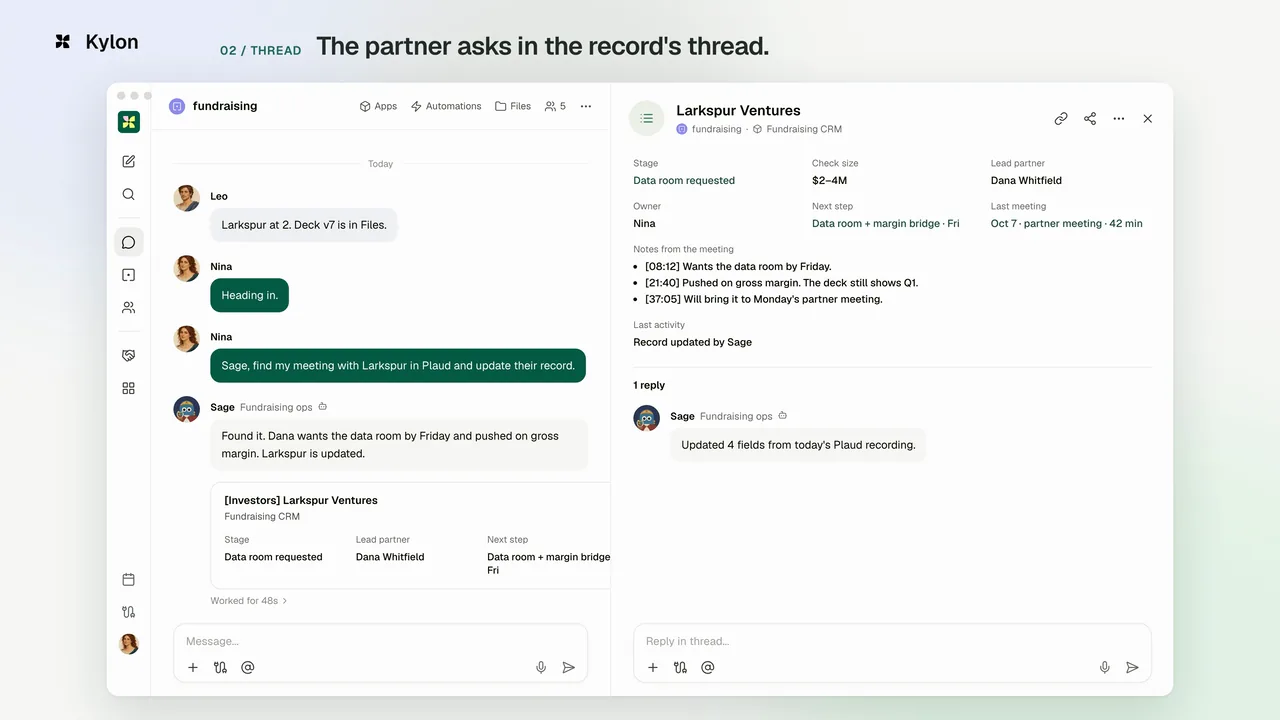Click Nina's Heading in. message

pos(249,295)
